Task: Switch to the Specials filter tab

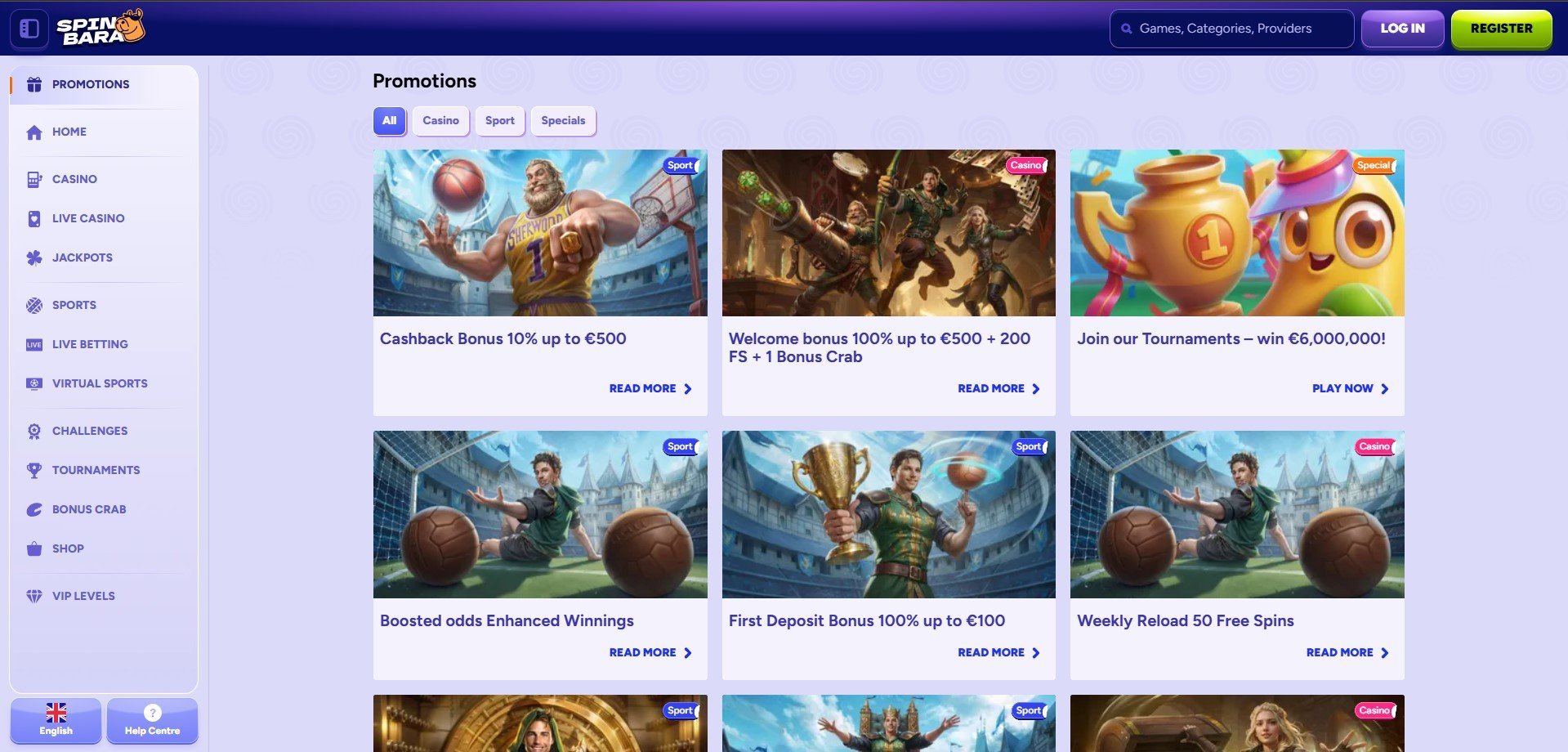Action: [563, 121]
